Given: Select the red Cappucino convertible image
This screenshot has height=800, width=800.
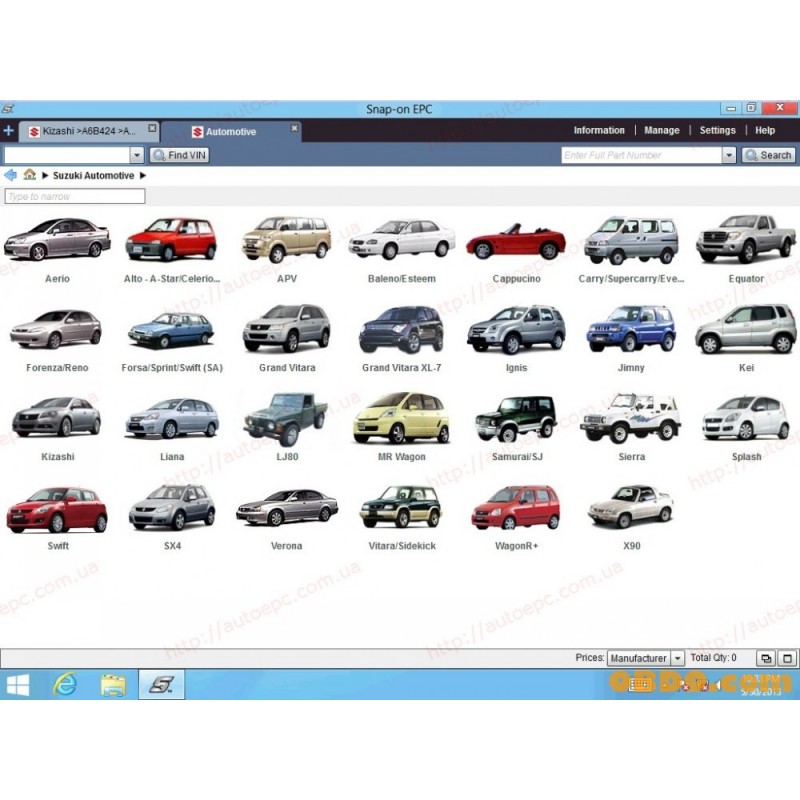Looking at the screenshot, I should coord(516,241).
